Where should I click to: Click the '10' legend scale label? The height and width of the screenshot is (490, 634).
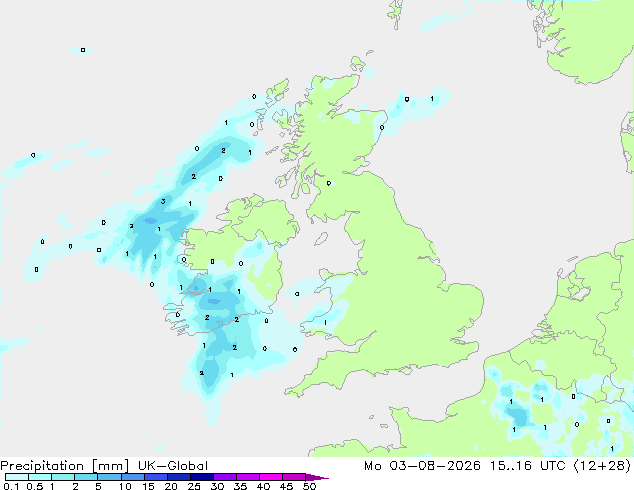click(125, 486)
